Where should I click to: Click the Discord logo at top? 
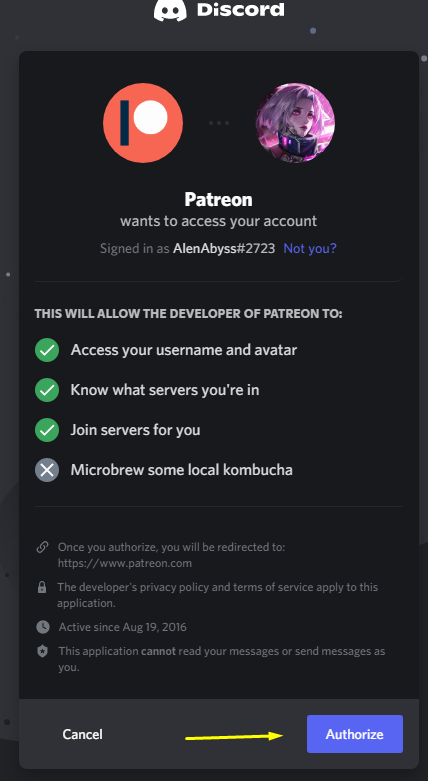tap(219, 10)
